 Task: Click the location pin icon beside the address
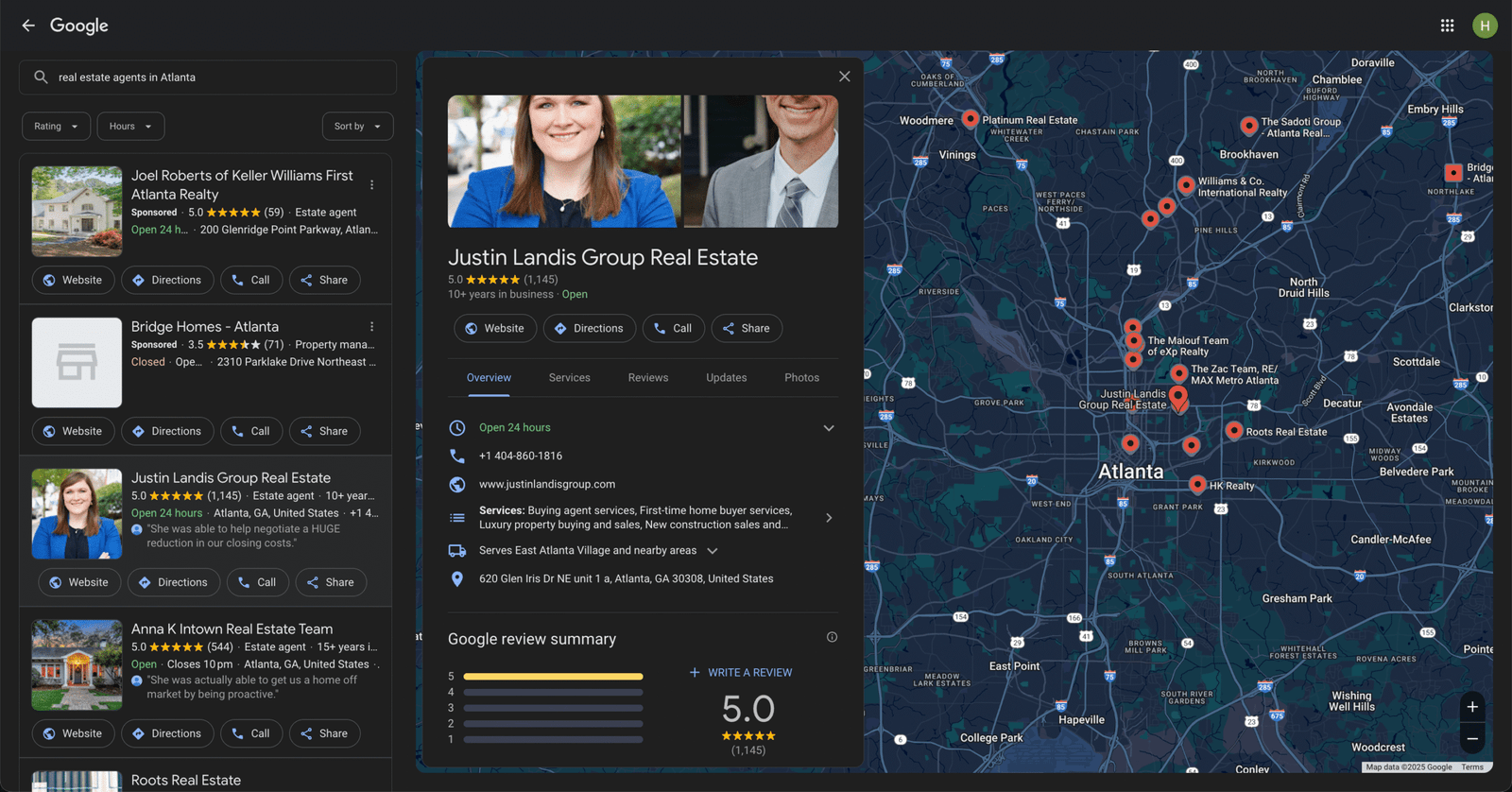(x=457, y=578)
